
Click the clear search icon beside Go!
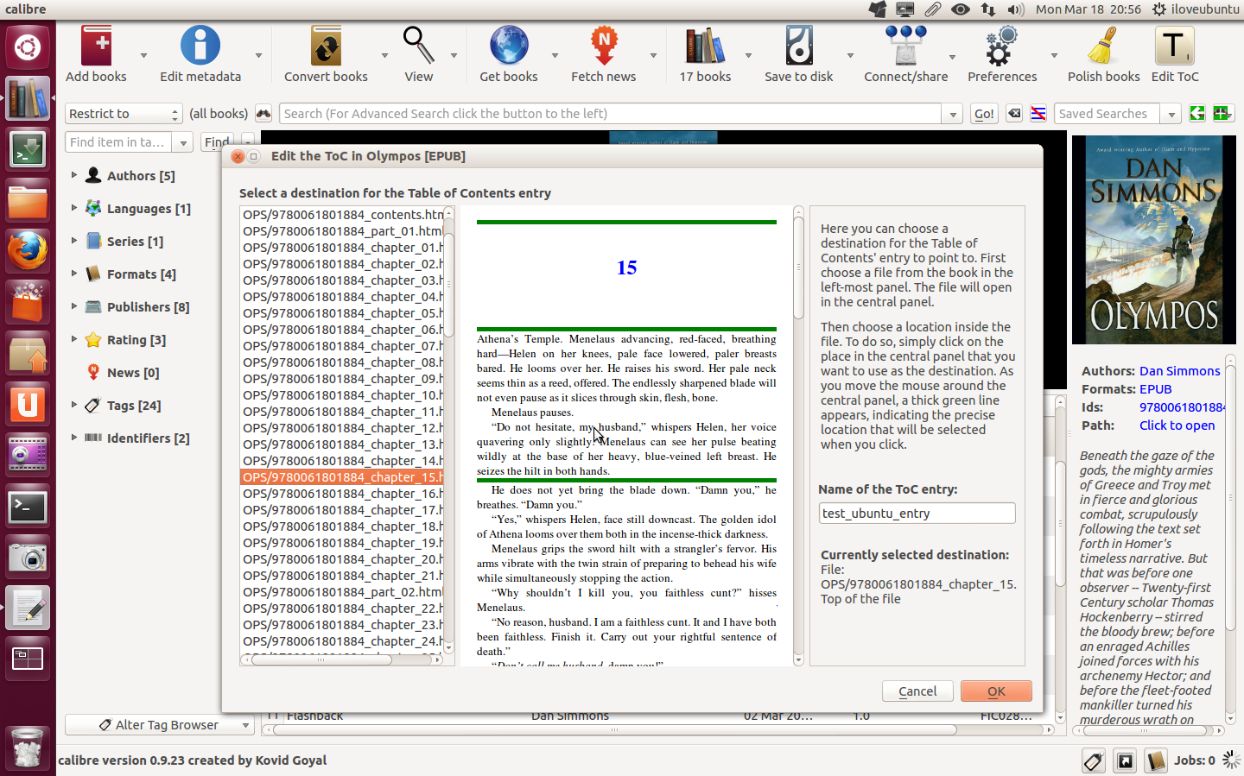tap(1015, 114)
